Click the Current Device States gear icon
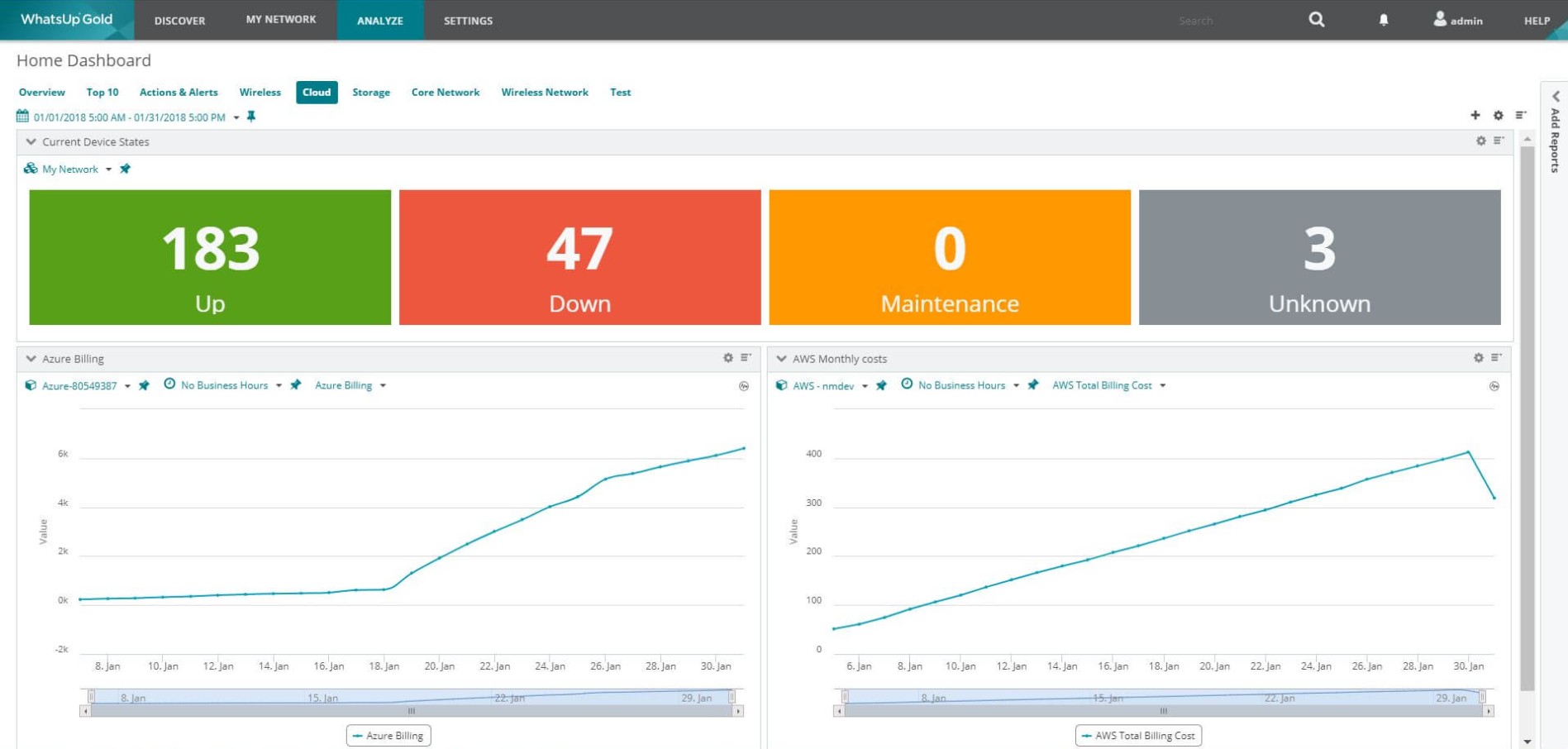This screenshot has width=1568, height=749. pos(1480,141)
